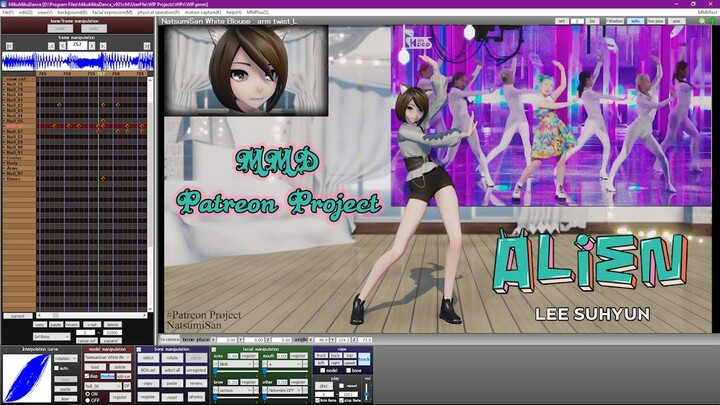Click the To camera button
Viewport: 720px width, 405px height.
click(x=169, y=339)
